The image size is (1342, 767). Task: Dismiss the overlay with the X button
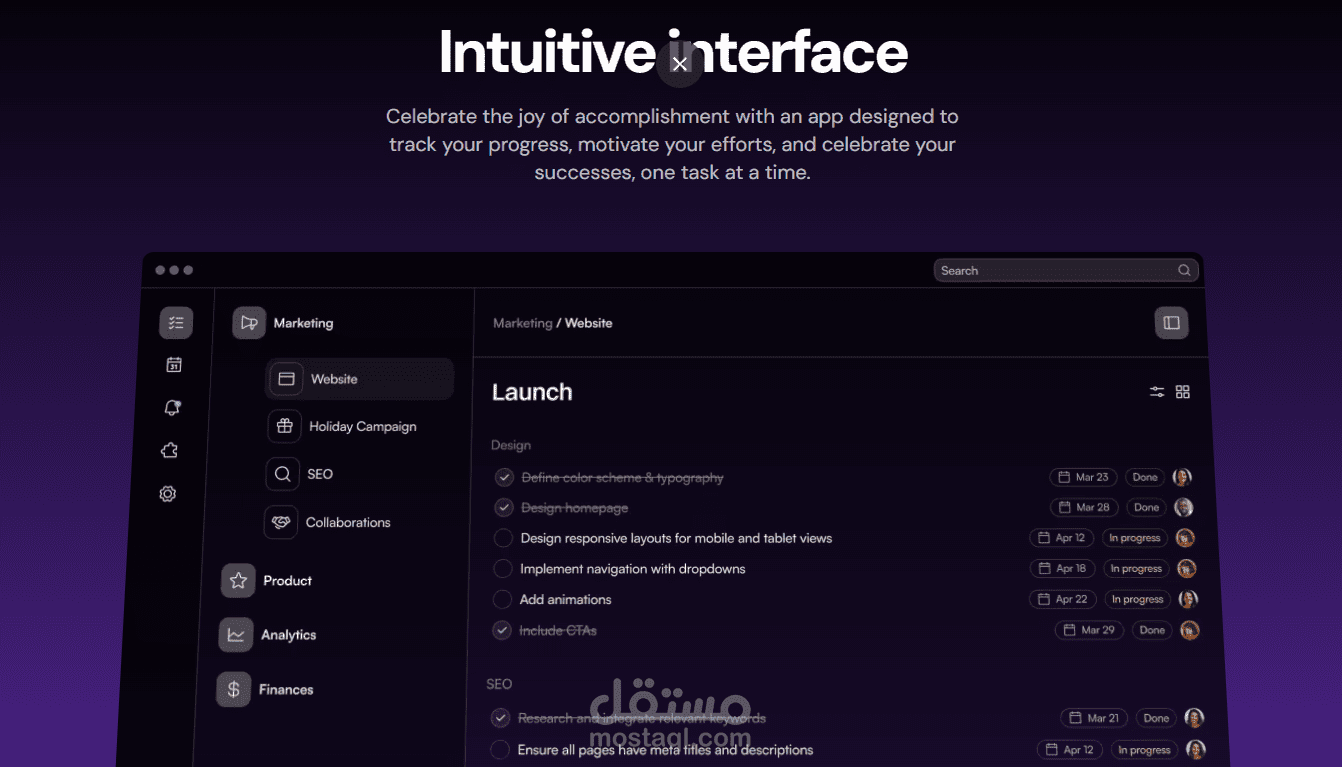[x=680, y=64]
